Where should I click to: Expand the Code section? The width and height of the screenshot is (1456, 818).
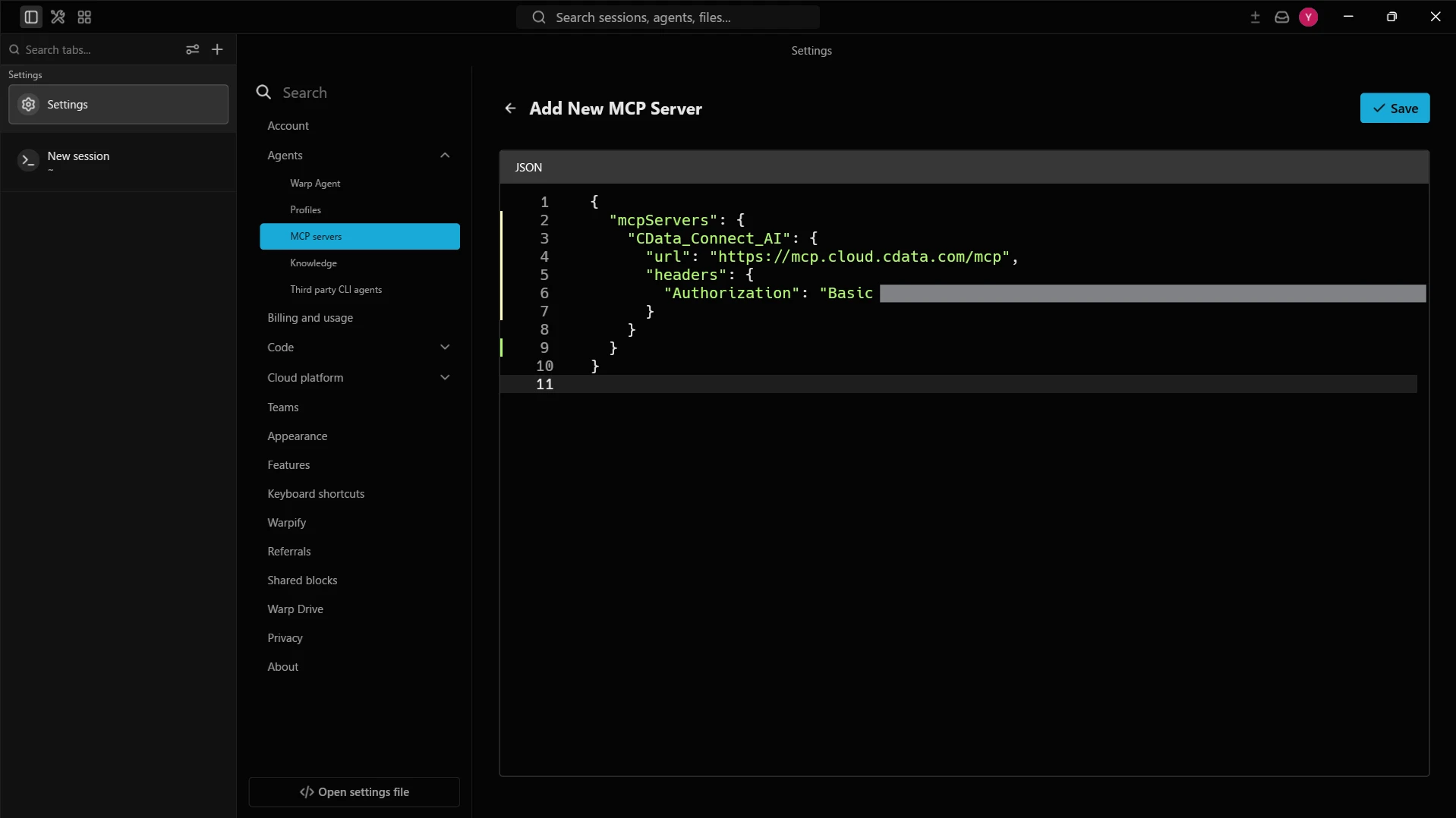tap(445, 348)
